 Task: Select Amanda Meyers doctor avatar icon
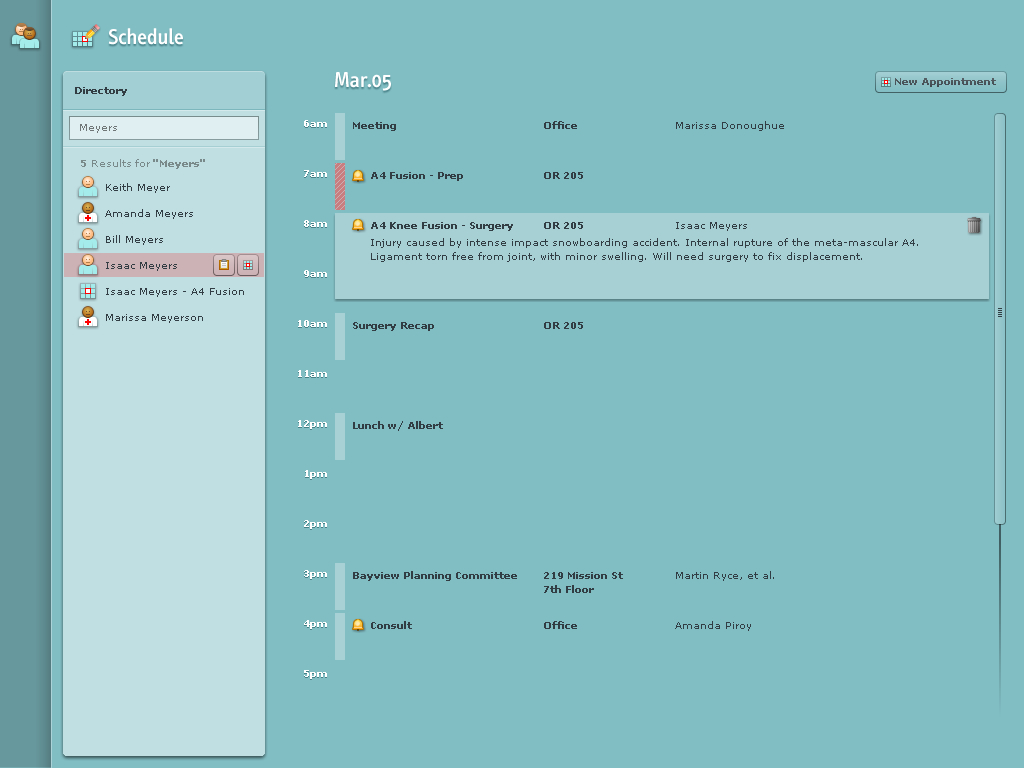pos(88,213)
